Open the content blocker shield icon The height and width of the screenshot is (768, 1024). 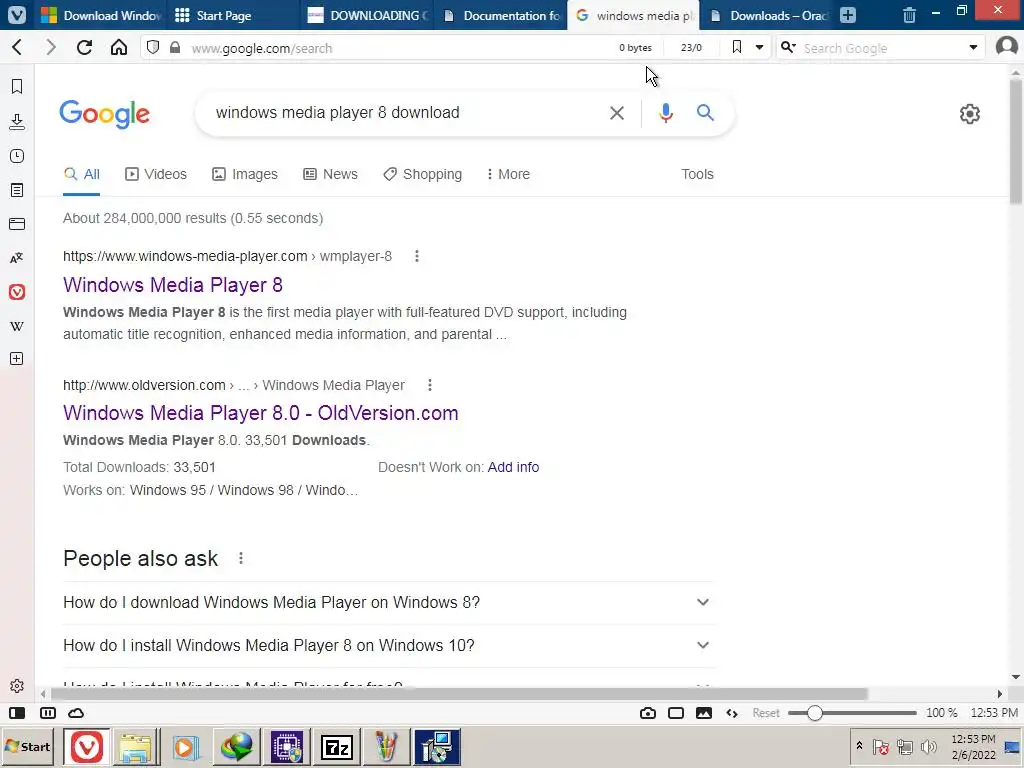coord(153,47)
